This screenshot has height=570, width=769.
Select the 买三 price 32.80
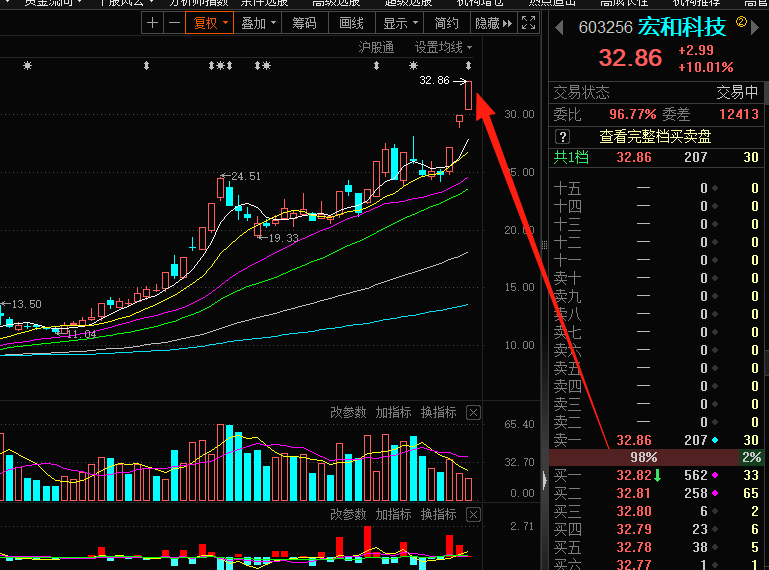(634, 512)
